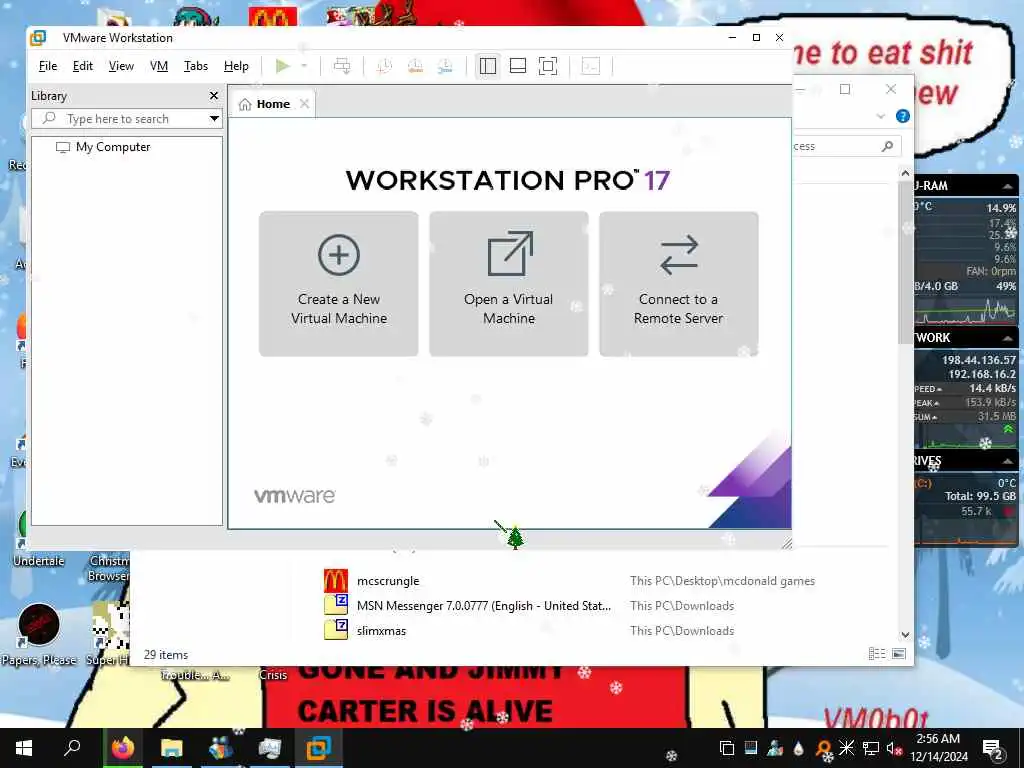
Task: Toggle the thumbnail bar view icon
Action: coord(518,66)
